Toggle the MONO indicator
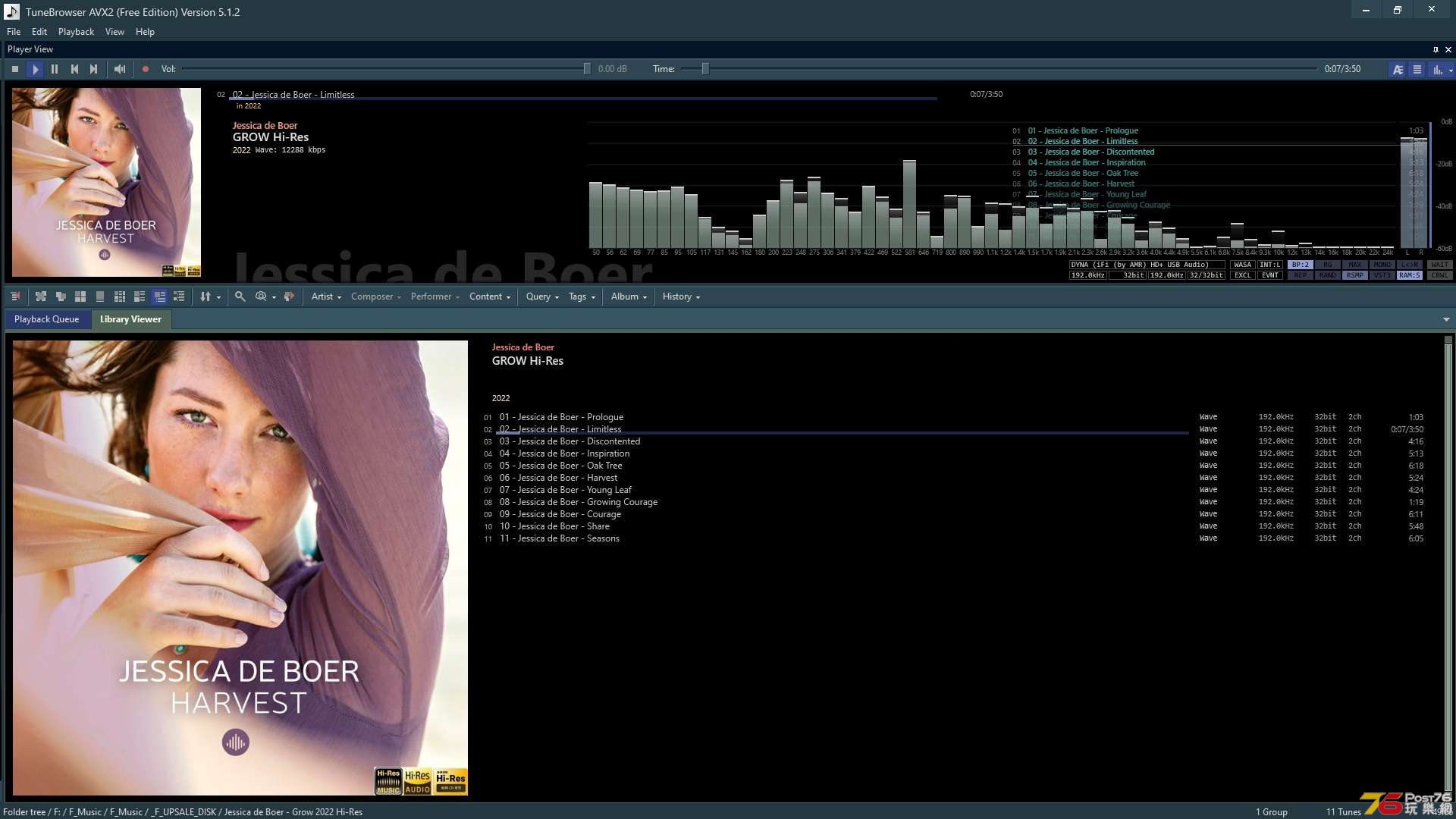The height and width of the screenshot is (819, 1456). coord(1382,265)
